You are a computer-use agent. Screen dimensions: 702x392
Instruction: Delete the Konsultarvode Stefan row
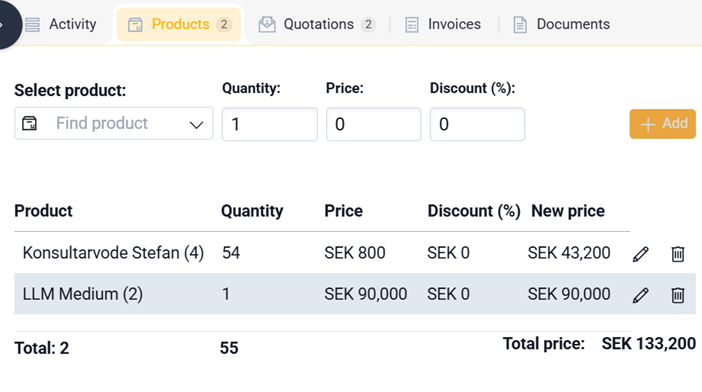coord(678,254)
